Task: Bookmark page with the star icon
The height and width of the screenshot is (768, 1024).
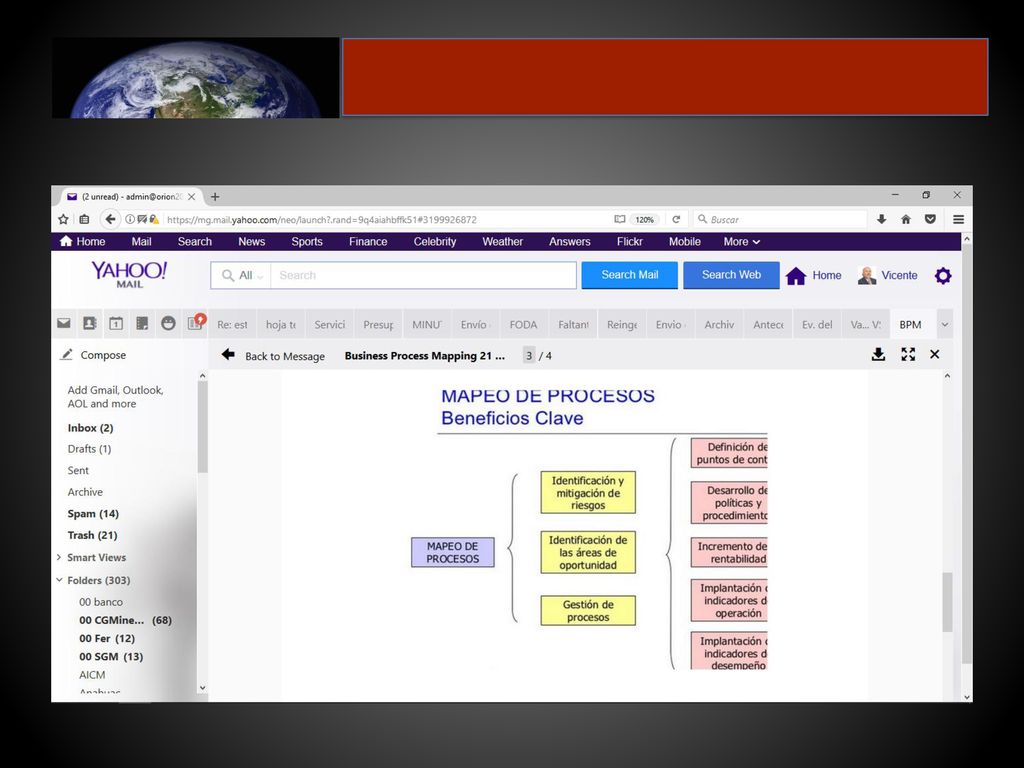Action: click(63, 219)
